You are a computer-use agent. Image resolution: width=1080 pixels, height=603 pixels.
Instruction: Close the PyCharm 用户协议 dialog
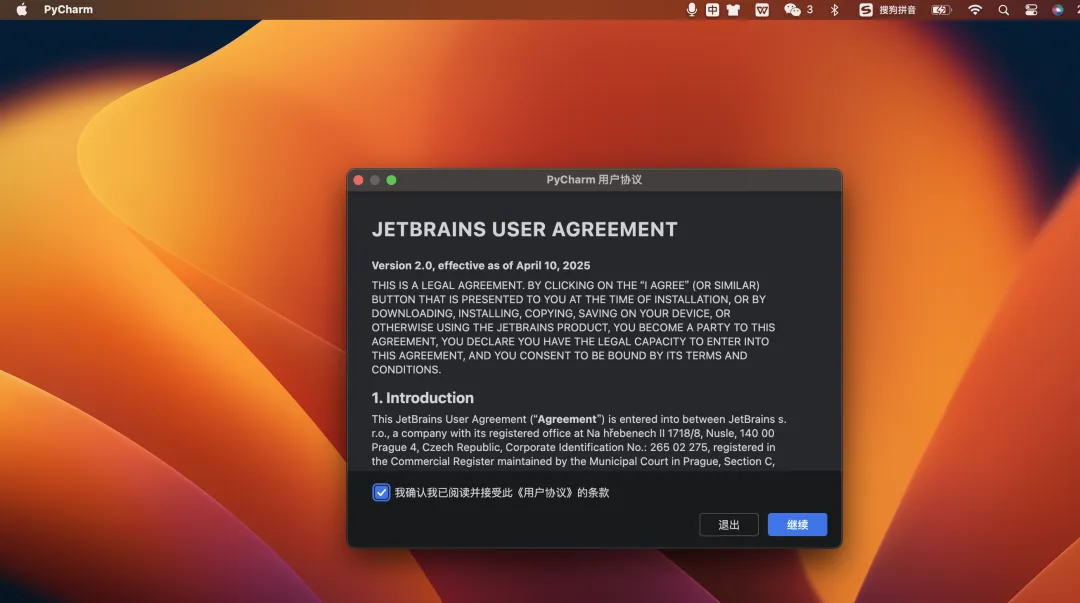pos(358,180)
